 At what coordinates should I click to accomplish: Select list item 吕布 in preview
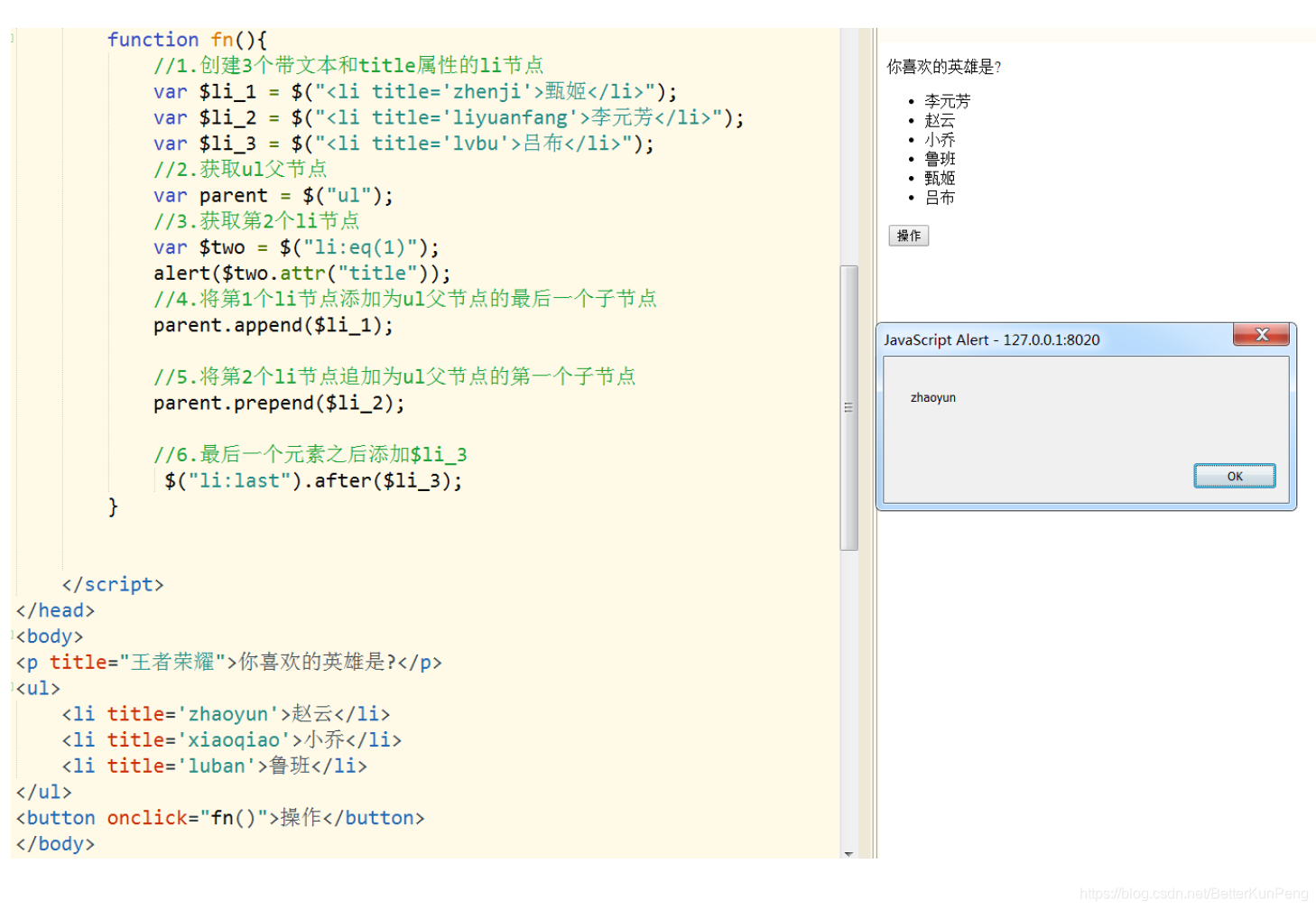pos(940,198)
